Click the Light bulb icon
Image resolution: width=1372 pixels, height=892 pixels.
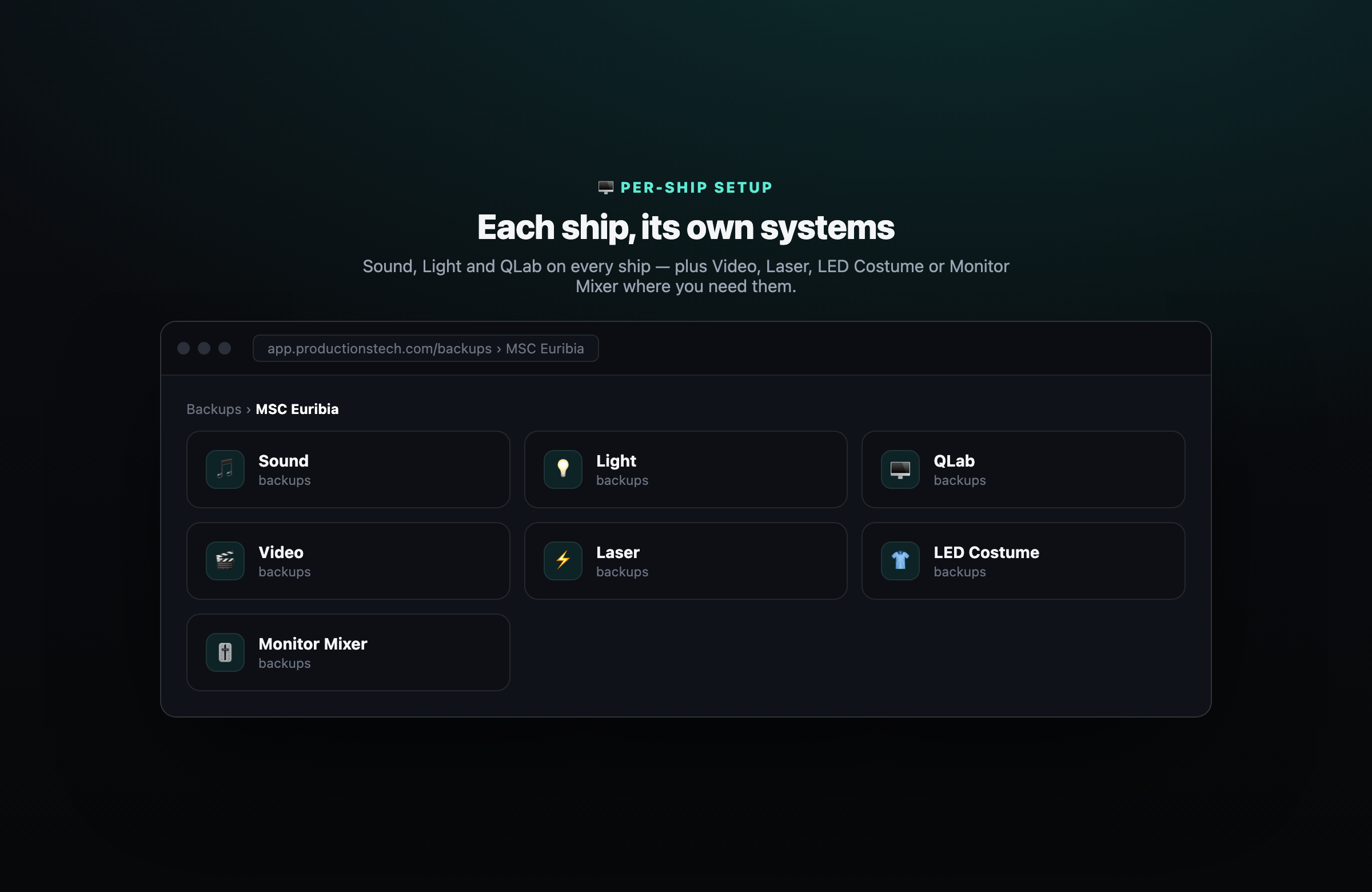click(x=563, y=469)
